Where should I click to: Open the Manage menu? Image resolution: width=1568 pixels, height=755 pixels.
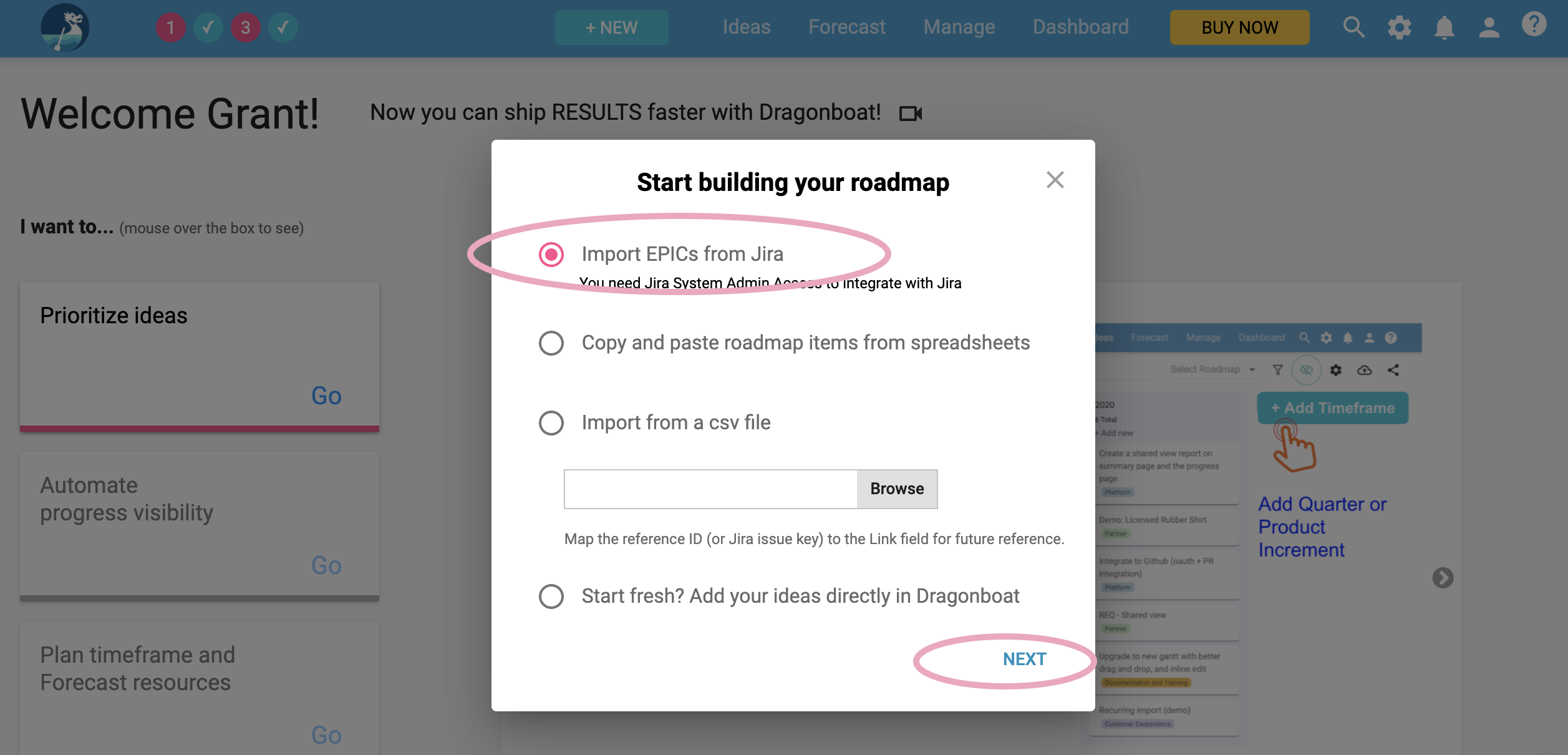point(959,27)
